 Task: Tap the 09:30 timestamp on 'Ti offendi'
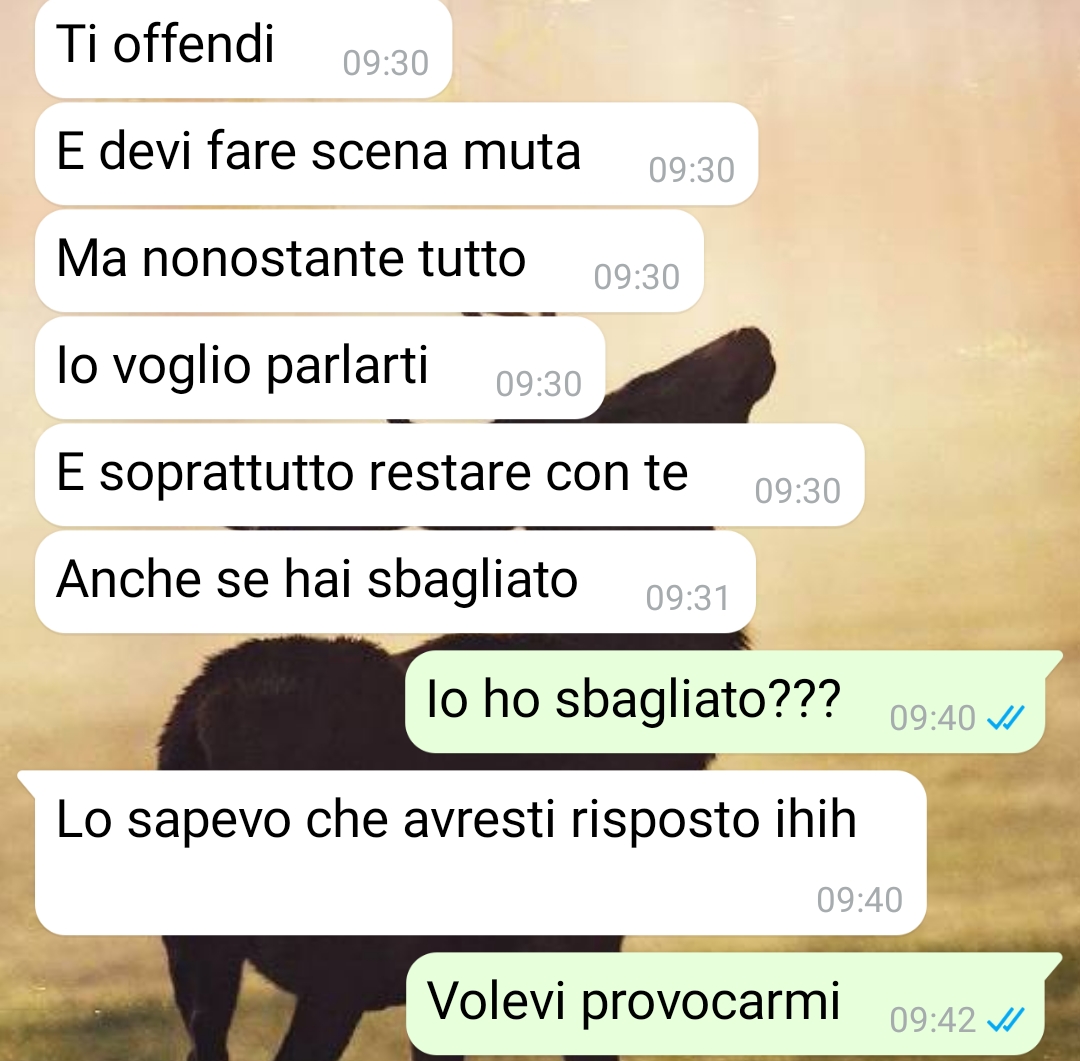click(x=385, y=63)
